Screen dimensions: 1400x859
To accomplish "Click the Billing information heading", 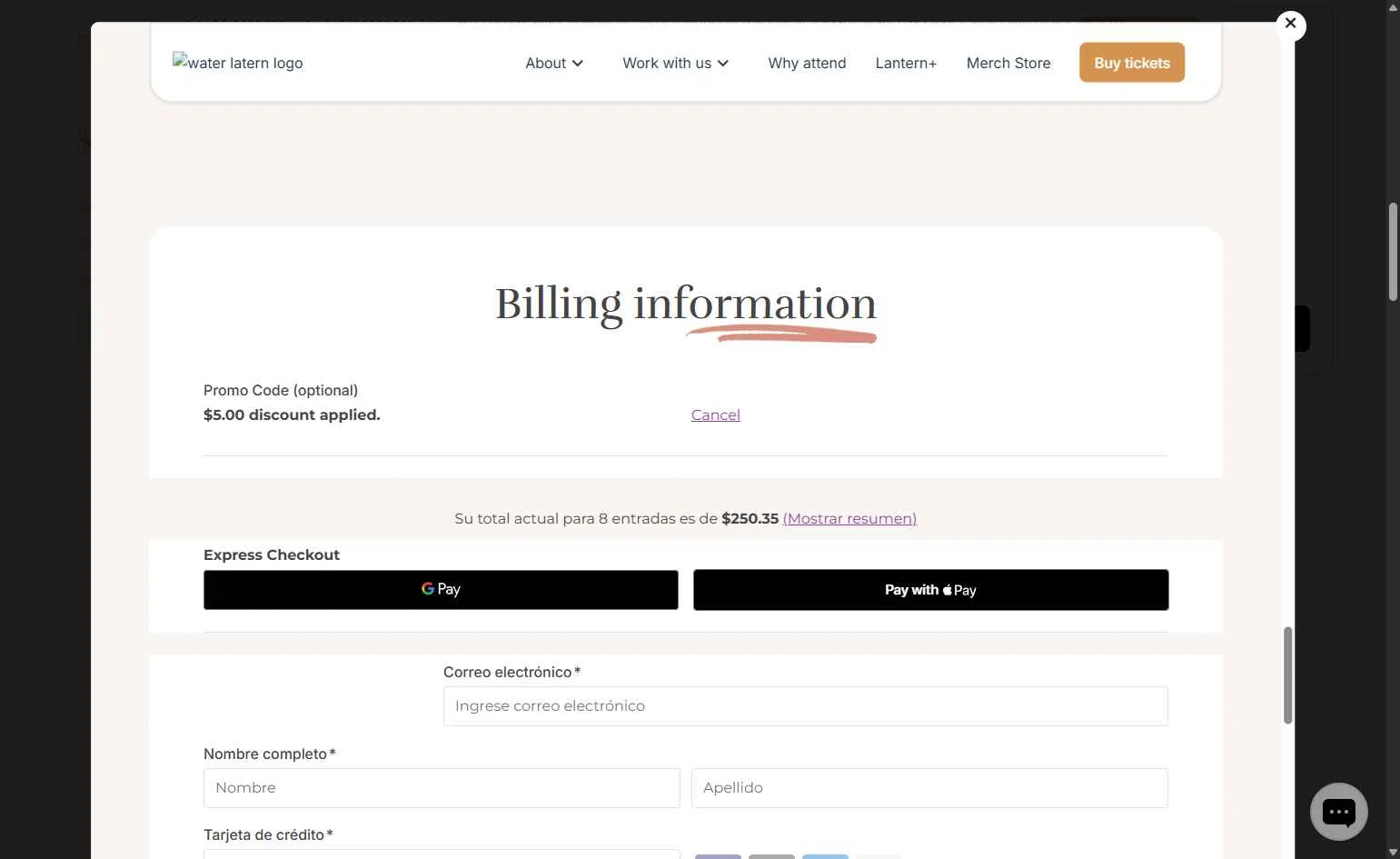I will tap(686, 304).
